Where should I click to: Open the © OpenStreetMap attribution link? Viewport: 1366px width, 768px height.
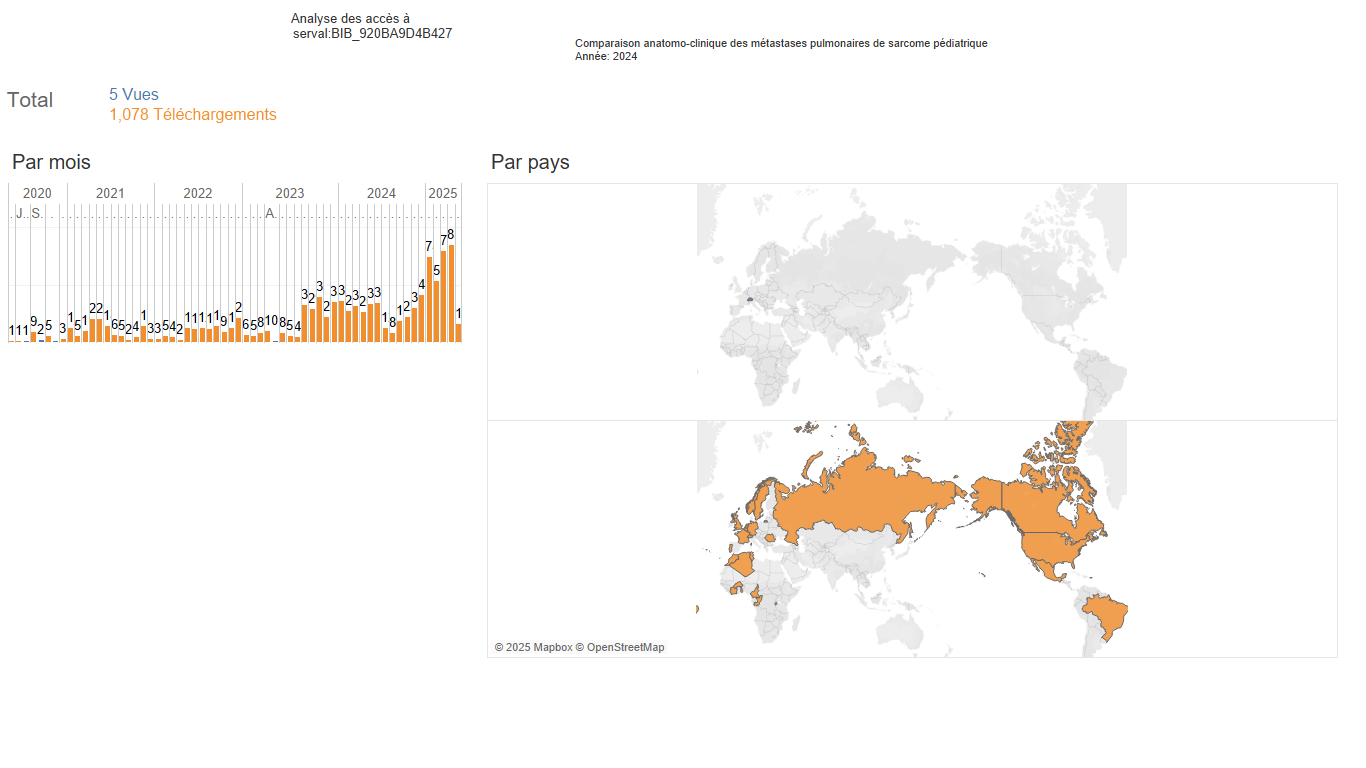[620, 648]
